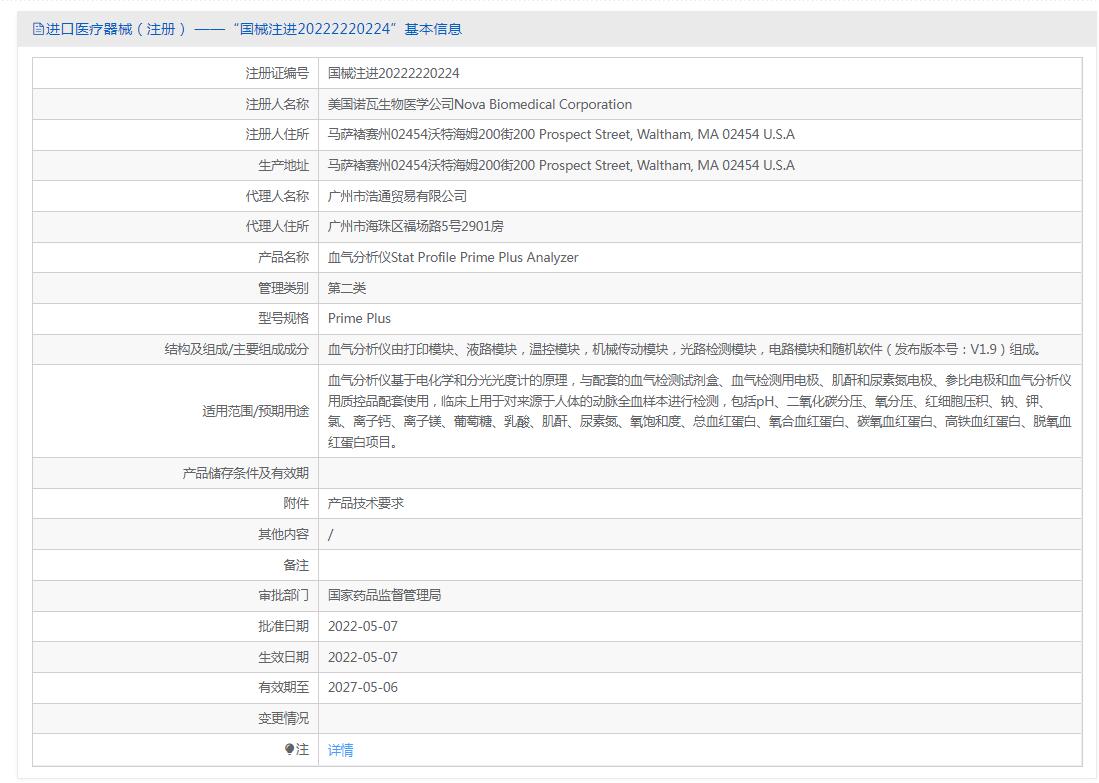
Task: Select management category value 第二类
Action: pos(347,288)
